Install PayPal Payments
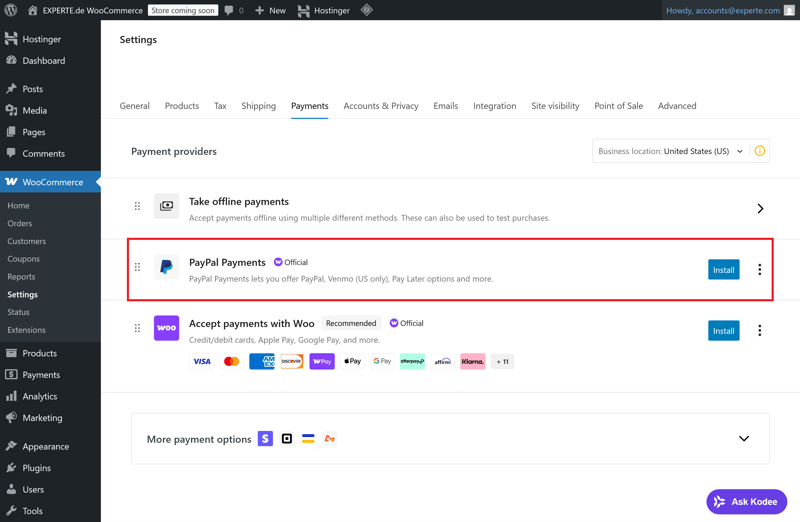This screenshot has width=800, height=522. (x=723, y=270)
